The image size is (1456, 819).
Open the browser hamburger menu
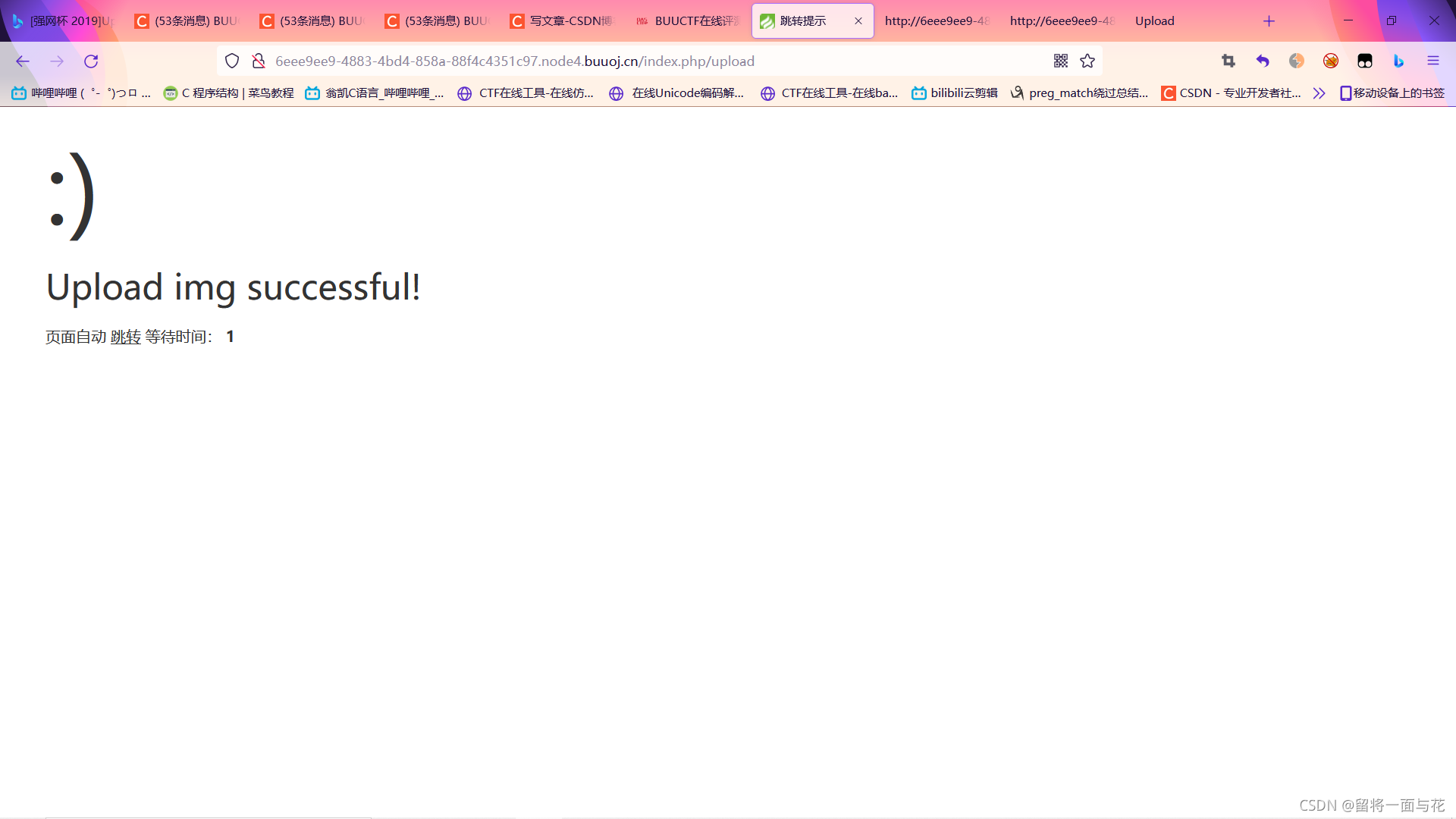point(1433,61)
